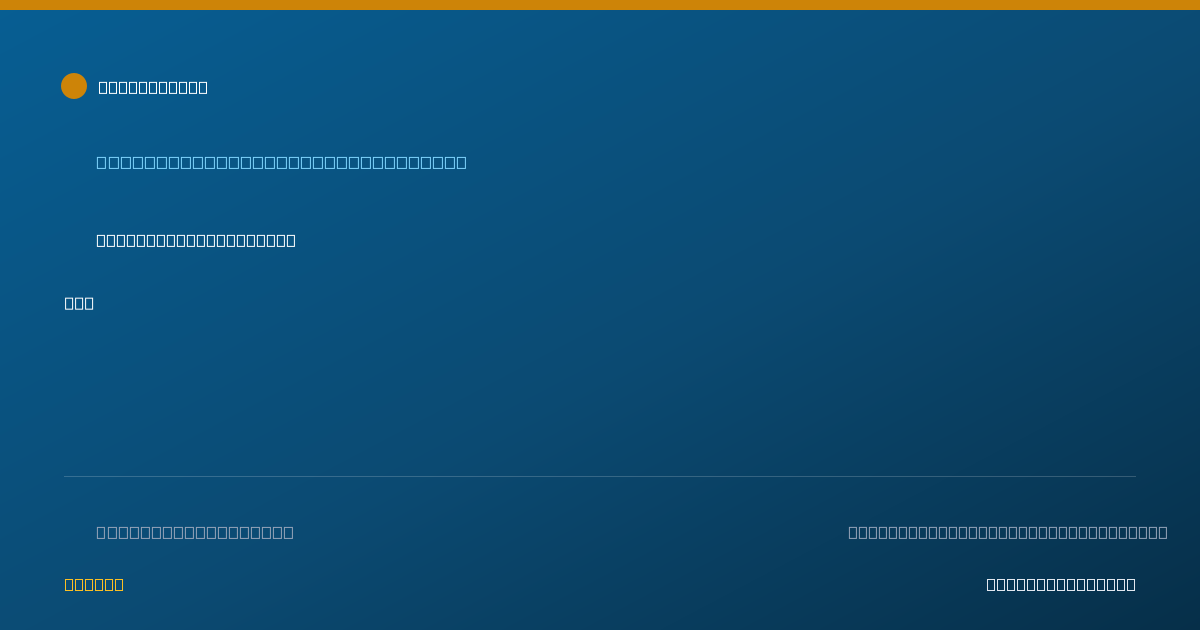This screenshot has width=1200, height=630.
Task: Open the gray text line at lower left
Action: 195,532
